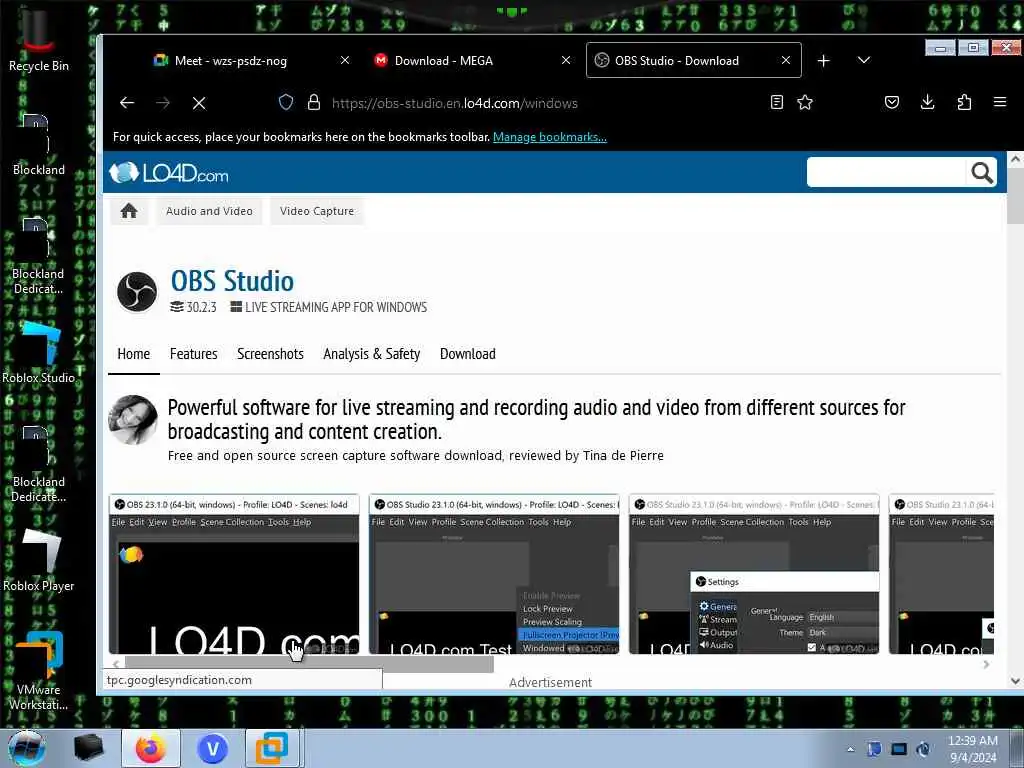Open Firefox application menu
The height and width of the screenshot is (768, 1024).
coord(999,103)
